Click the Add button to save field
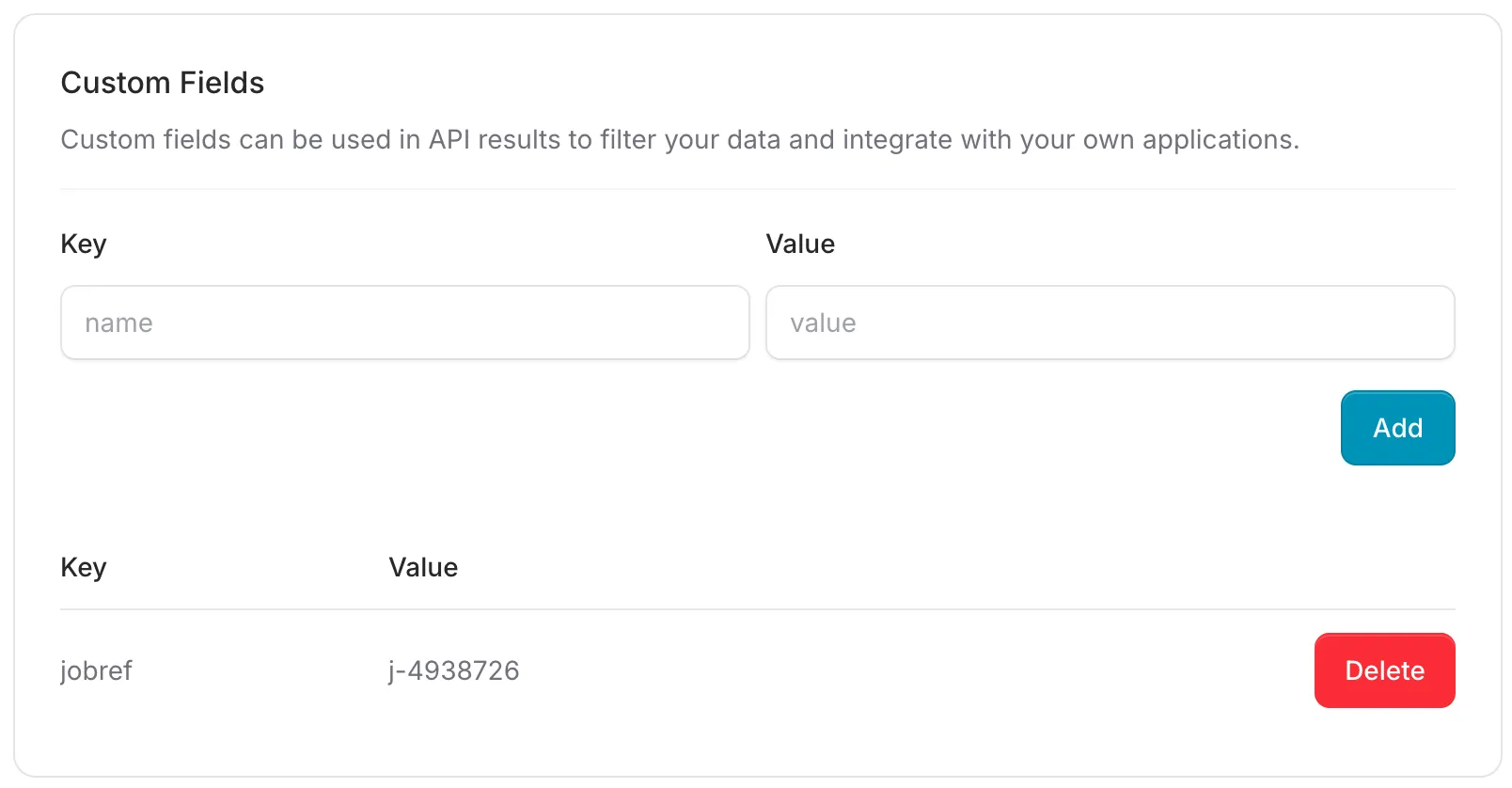 (x=1397, y=428)
